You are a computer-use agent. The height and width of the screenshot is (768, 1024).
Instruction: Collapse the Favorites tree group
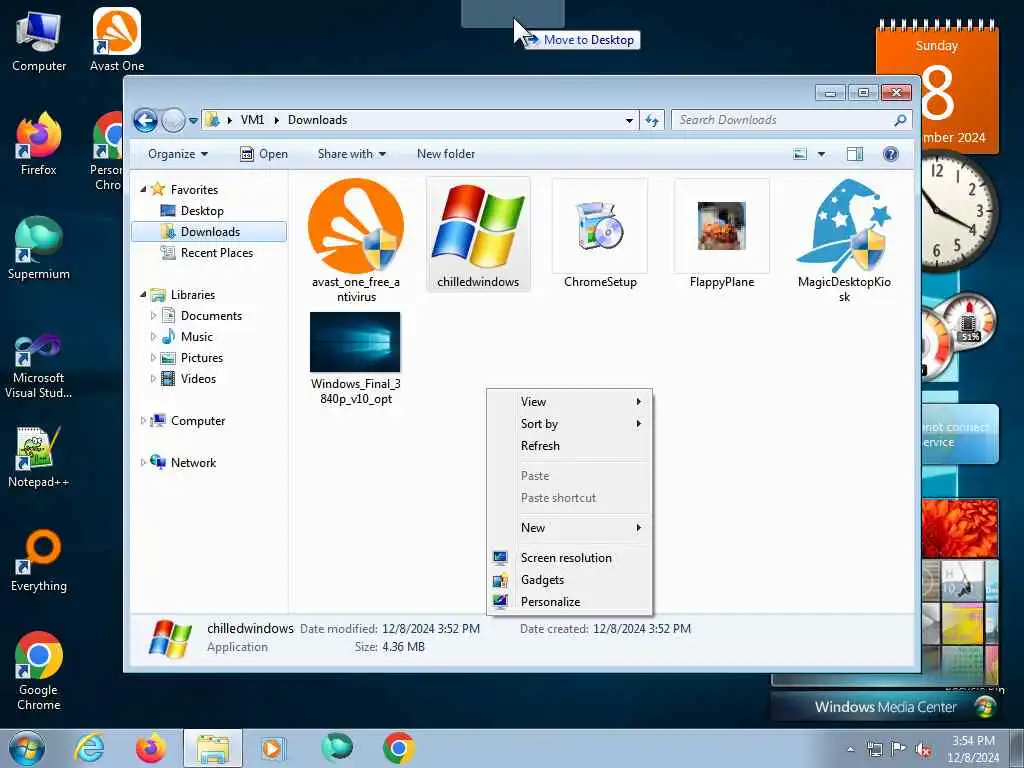point(144,189)
